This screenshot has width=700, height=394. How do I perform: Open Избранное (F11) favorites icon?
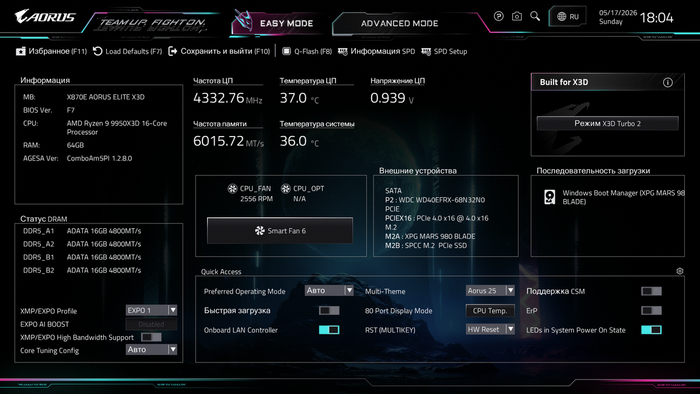point(21,51)
